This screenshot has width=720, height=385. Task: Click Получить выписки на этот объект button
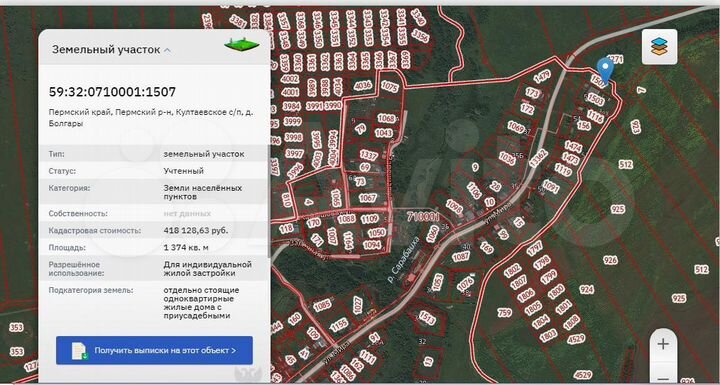point(154,351)
